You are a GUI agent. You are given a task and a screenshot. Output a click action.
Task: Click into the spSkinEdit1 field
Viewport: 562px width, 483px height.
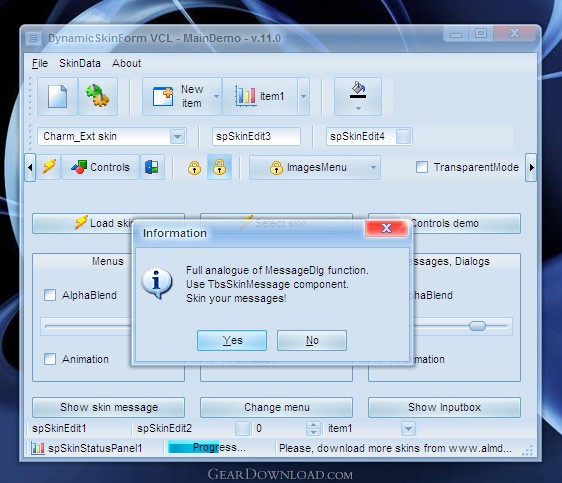click(x=80, y=429)
